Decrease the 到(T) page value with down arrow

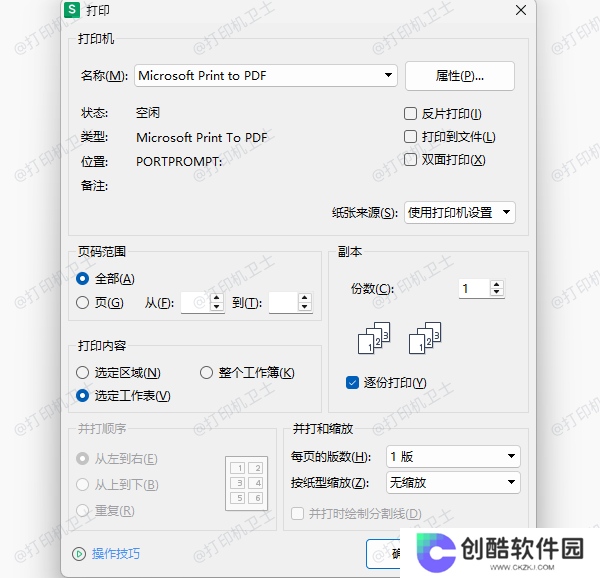[305, 307]
